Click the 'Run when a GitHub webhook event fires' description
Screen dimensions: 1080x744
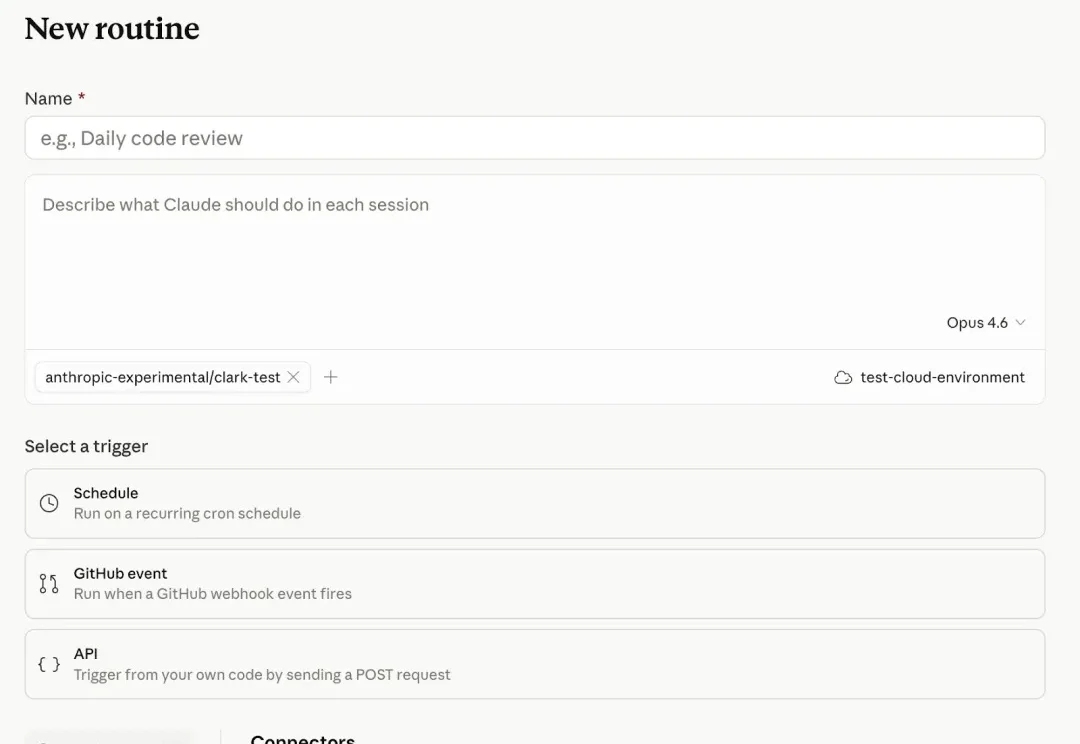pyautogui.click(x=212, y=593)
